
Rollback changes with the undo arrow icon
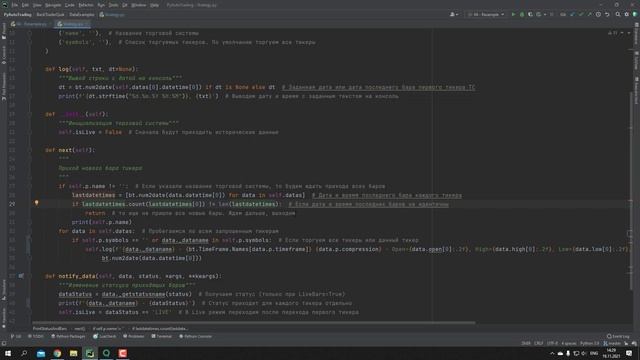pyautogui.click(x=607, y=14)
